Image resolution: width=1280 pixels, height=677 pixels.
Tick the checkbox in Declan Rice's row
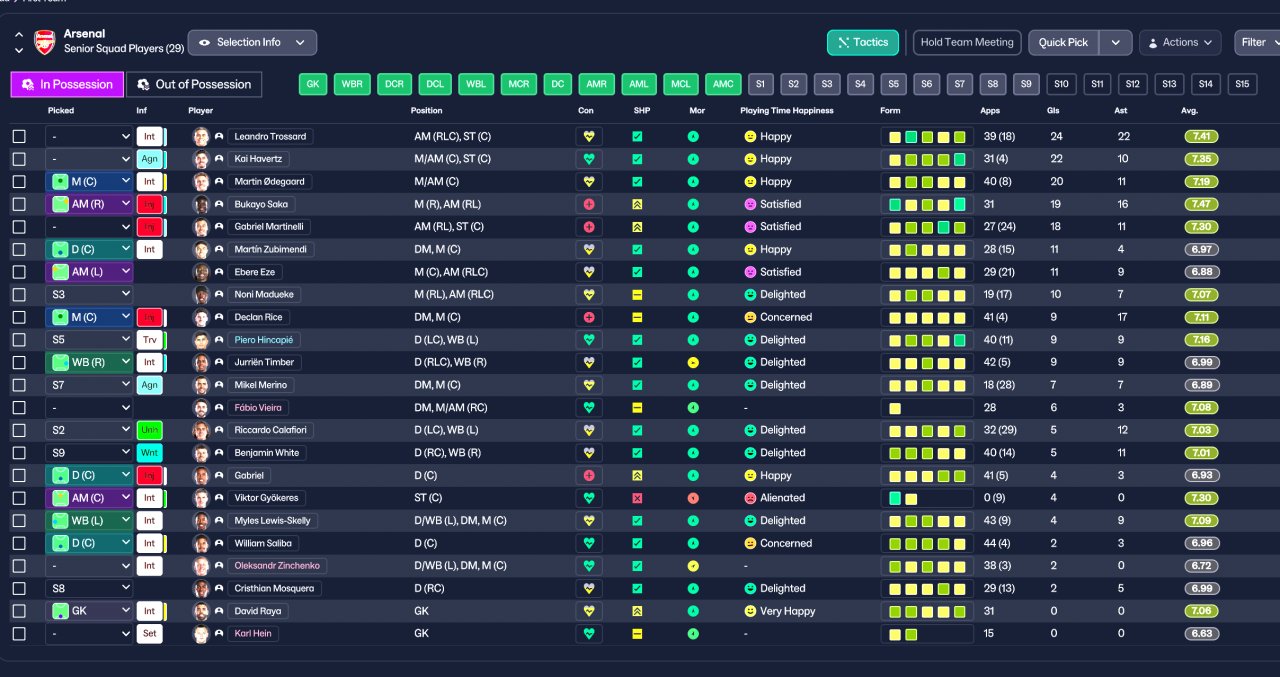(19, 317)
